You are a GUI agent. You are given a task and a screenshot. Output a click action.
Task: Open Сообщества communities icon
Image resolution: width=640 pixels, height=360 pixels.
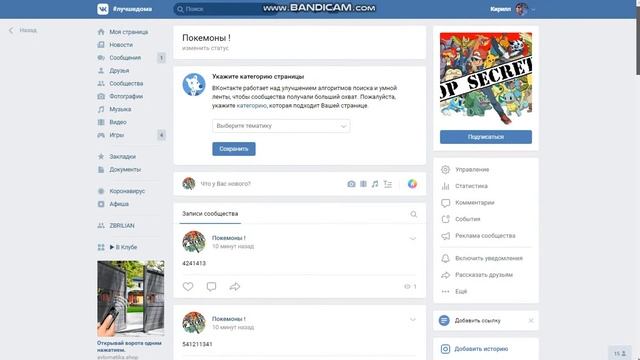point(101,83)
